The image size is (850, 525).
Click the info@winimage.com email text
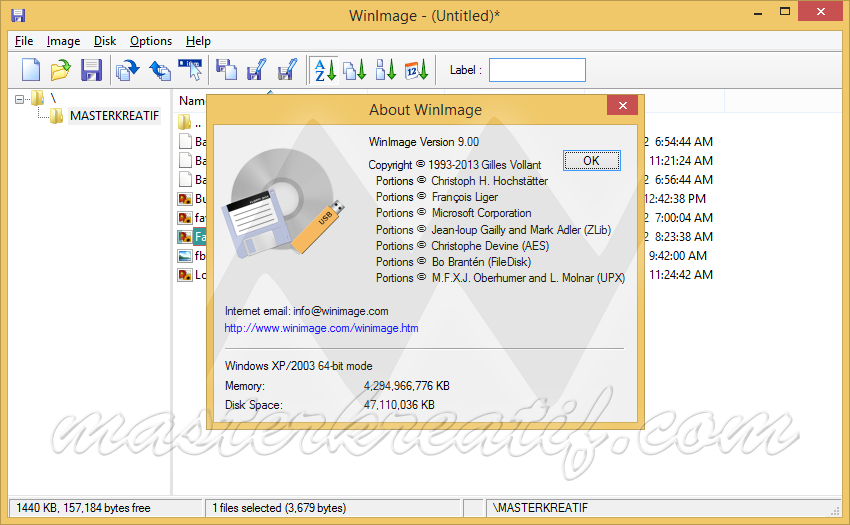pos(341,311)
